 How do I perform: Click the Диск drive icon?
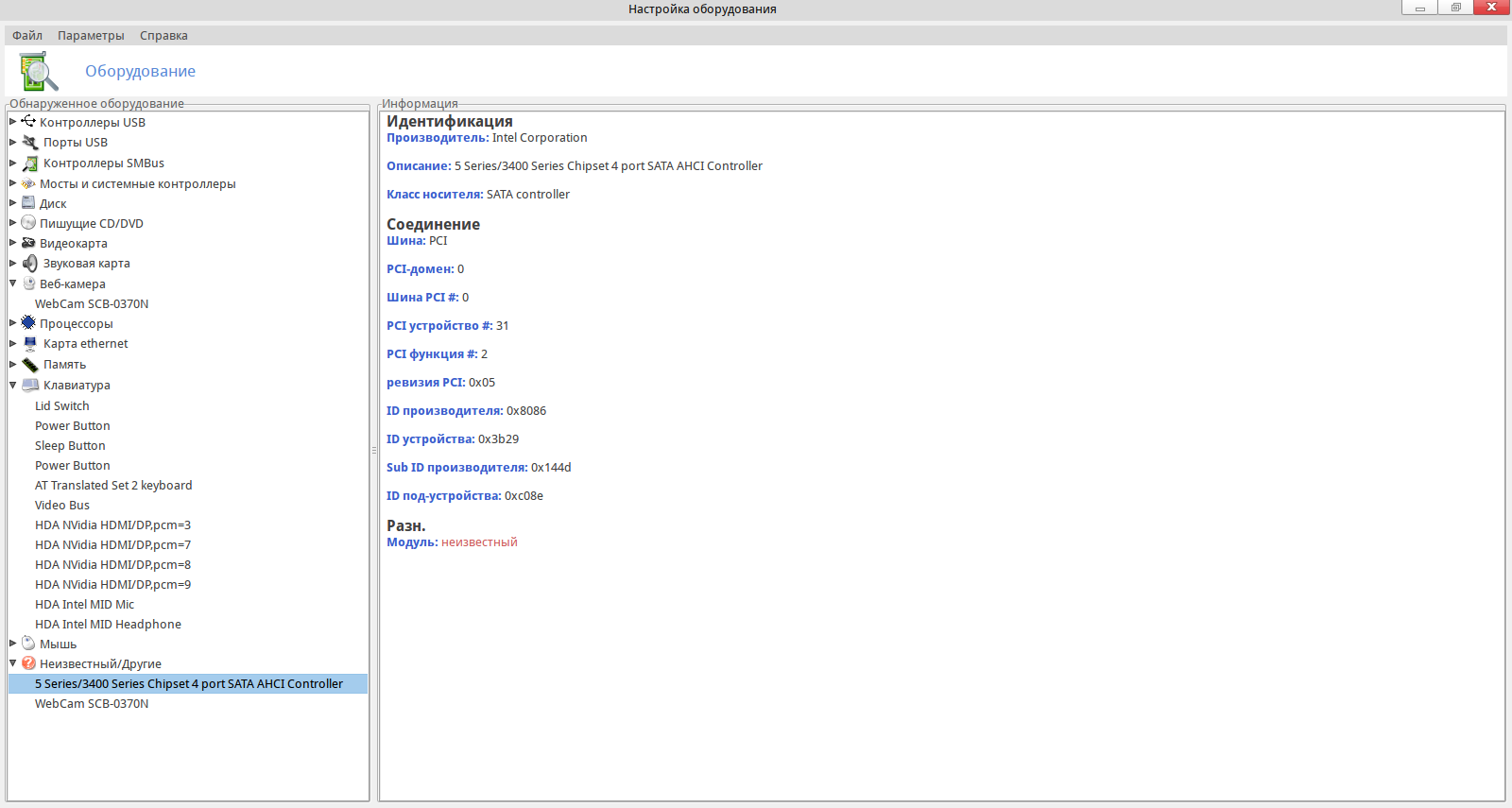[28, 203]
